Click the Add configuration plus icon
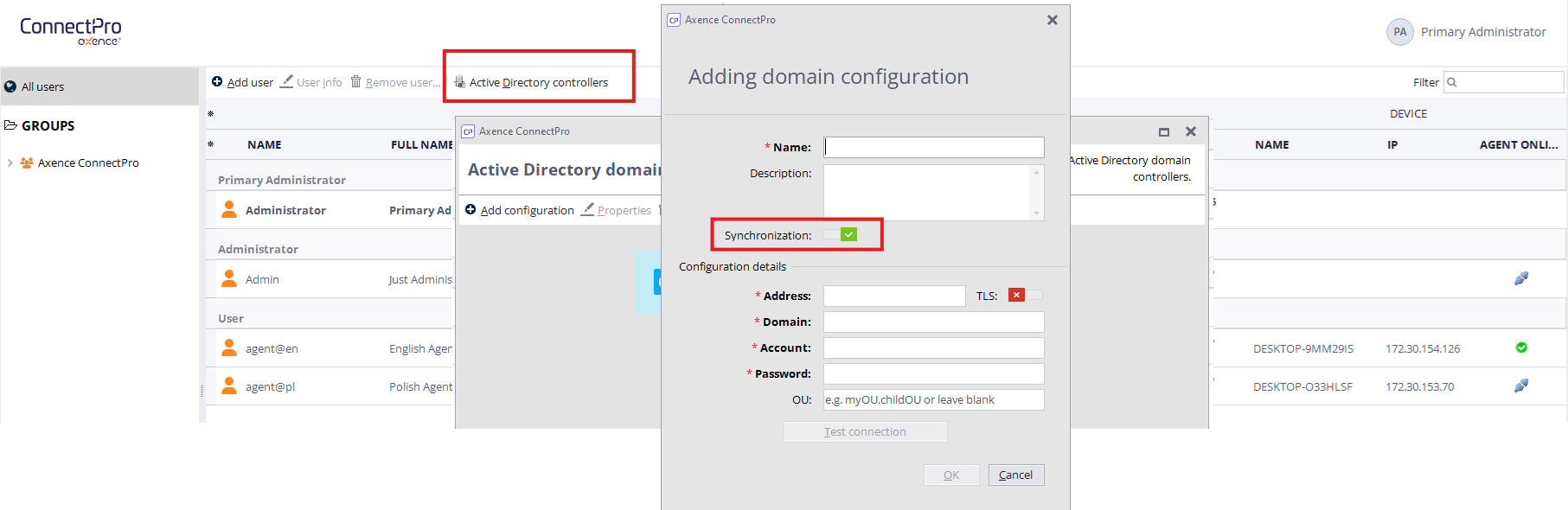1568x510 pixels. pyautogui.click(x=470, y=210)
